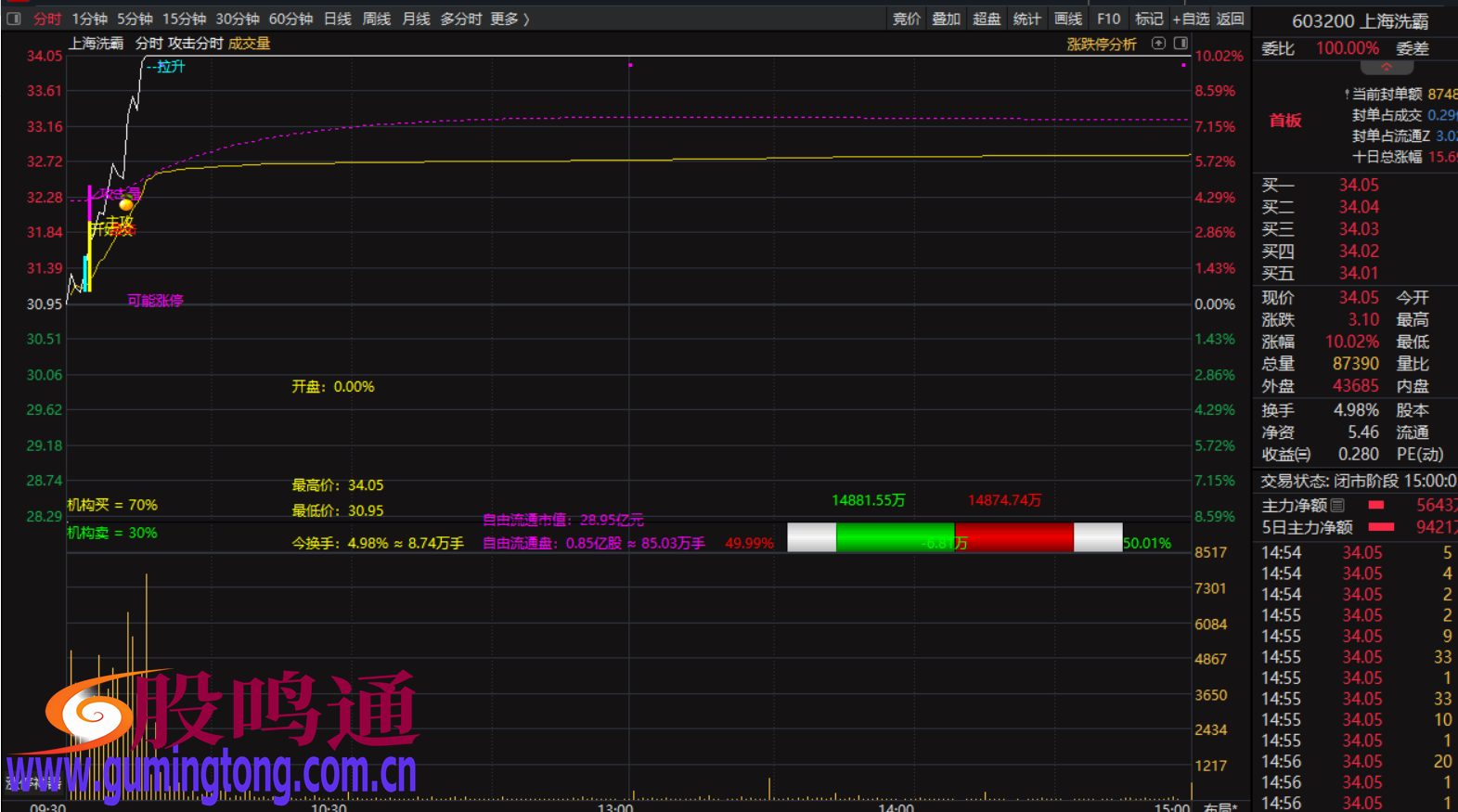Image resolution: width=1458 pixels, height=812 pixels.
Task: Click the yellow ball marker on the price line
Action: point(126,204)
